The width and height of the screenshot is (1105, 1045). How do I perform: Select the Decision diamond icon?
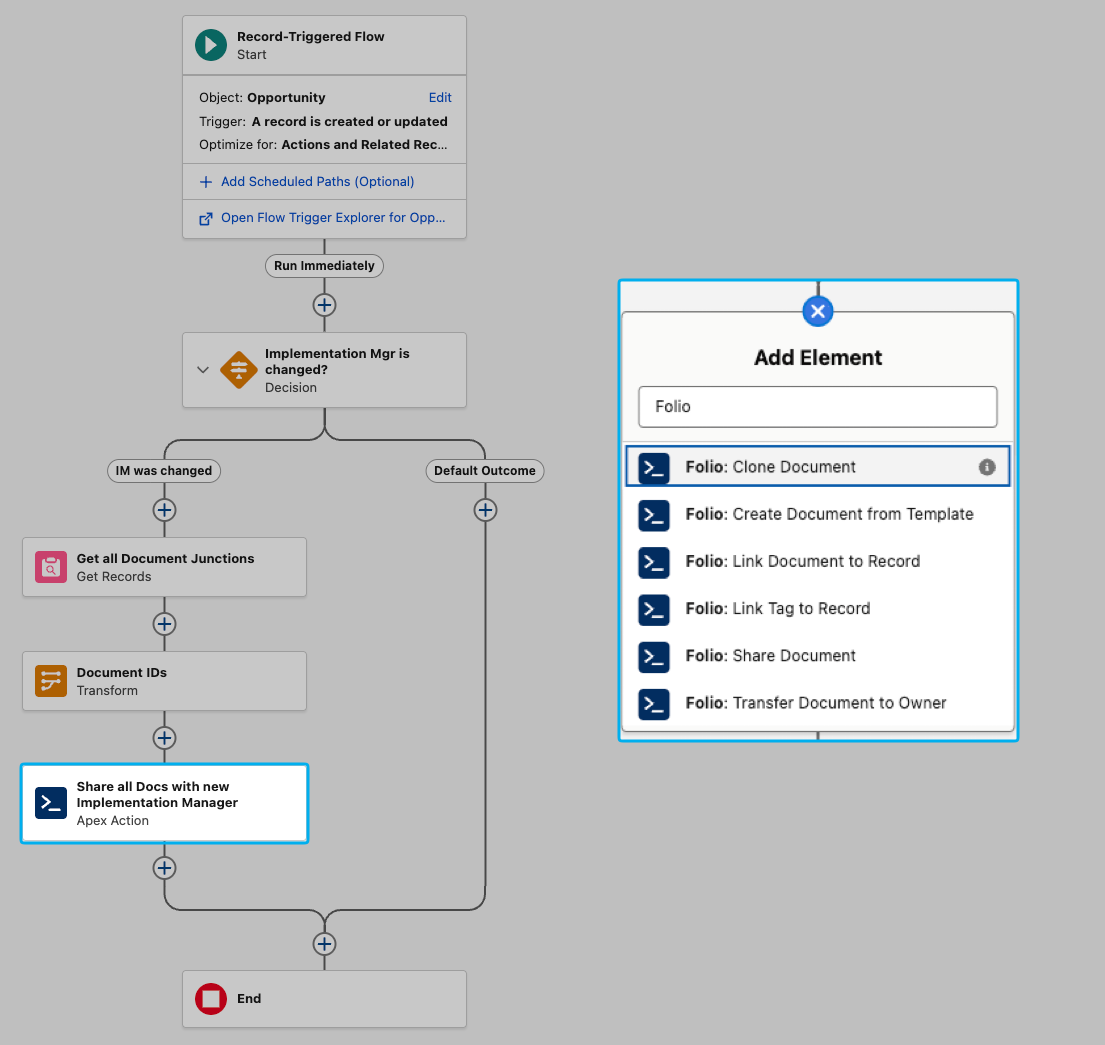pos(239,370)
